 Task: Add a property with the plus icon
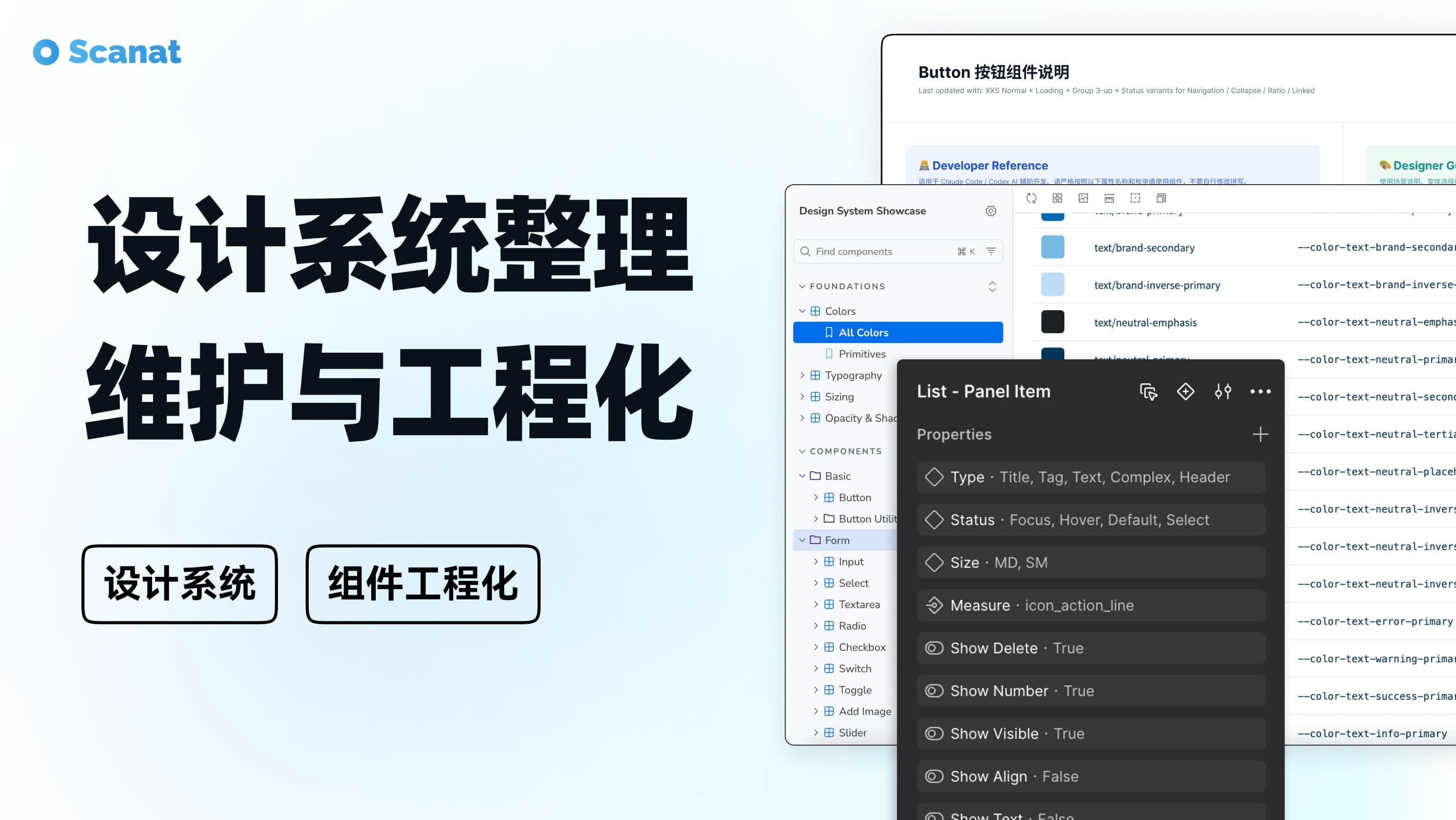pyautogui.click(x=1260, y=434)
